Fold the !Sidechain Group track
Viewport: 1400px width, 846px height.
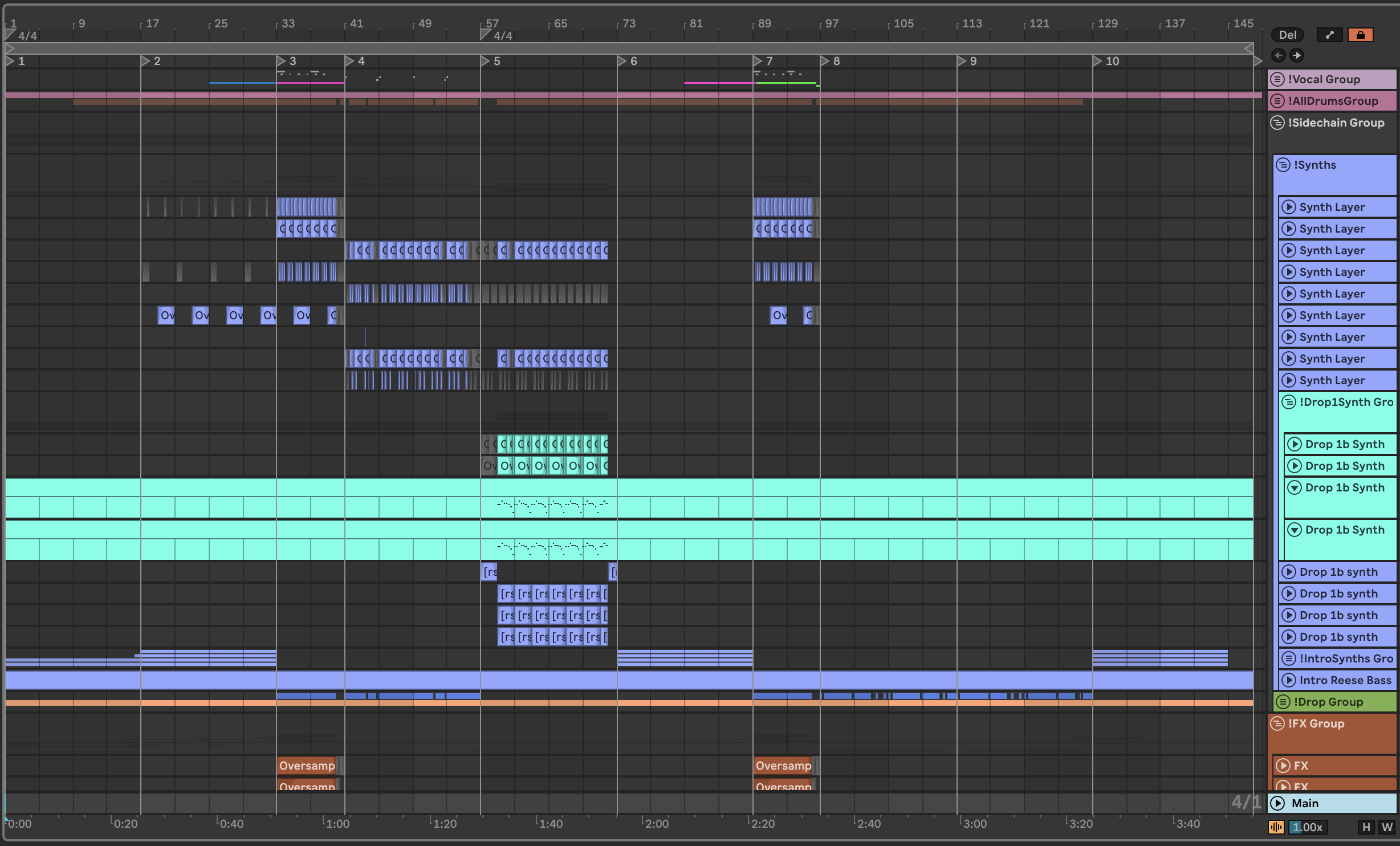coord(1277,123)
